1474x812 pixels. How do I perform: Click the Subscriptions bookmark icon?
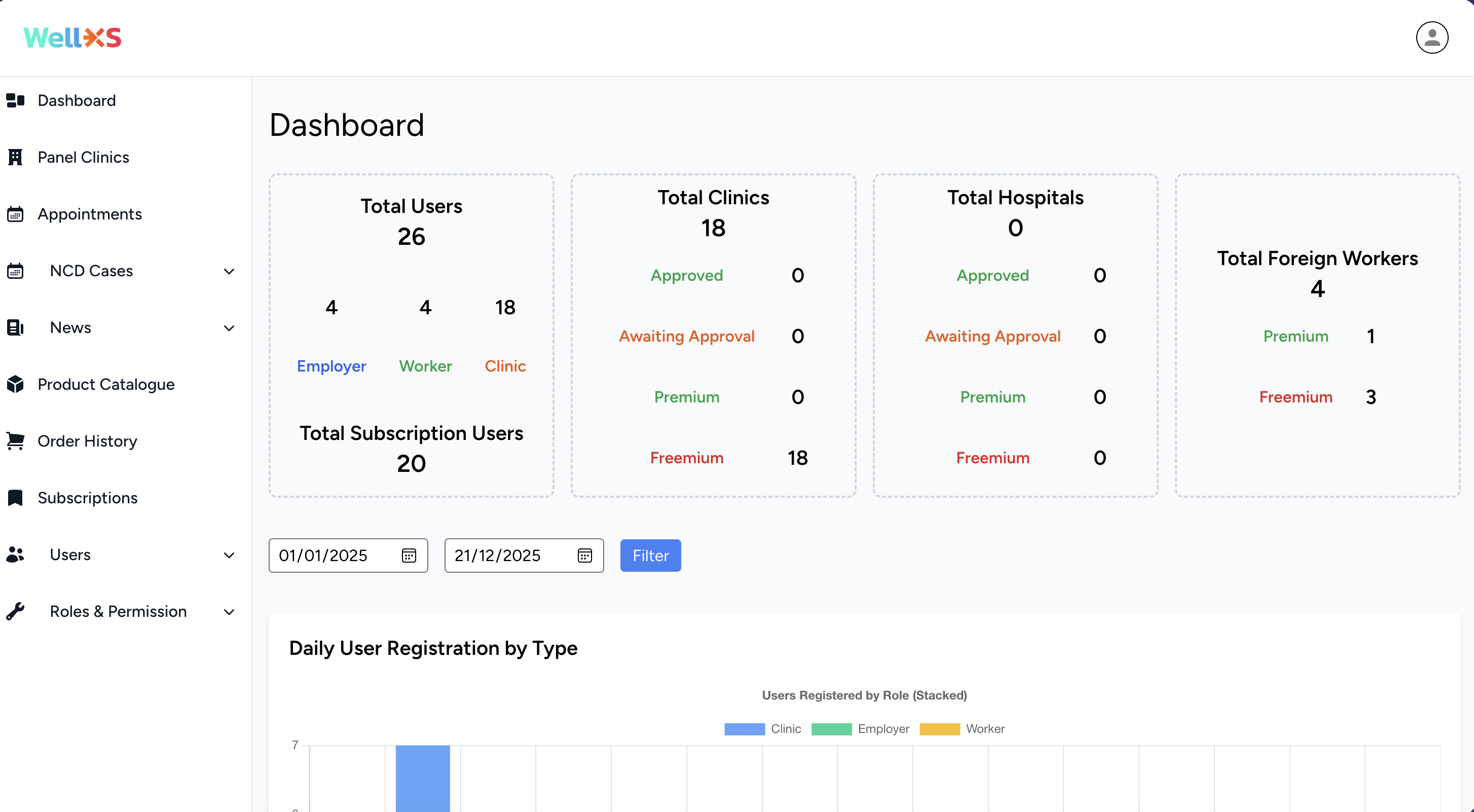pos(15,497)
